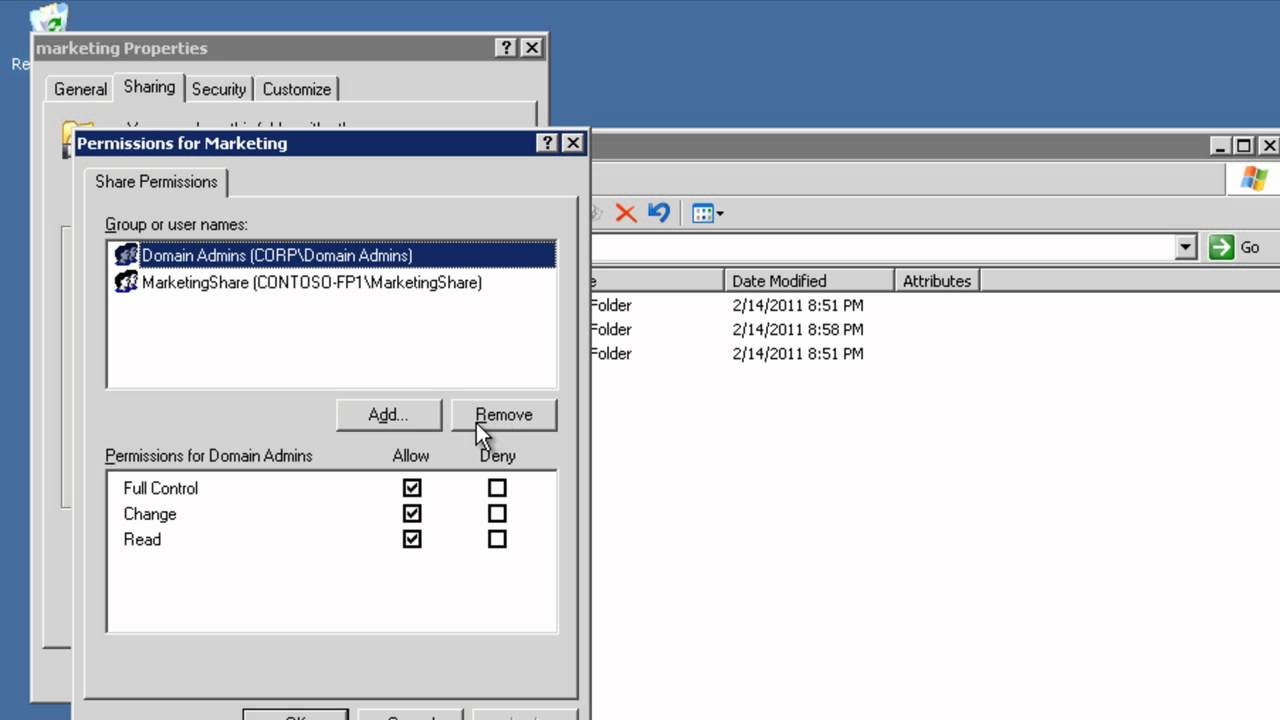Check Deny for Full Control
Viewport: 1280px width, 720px height.
pos(497,488)
